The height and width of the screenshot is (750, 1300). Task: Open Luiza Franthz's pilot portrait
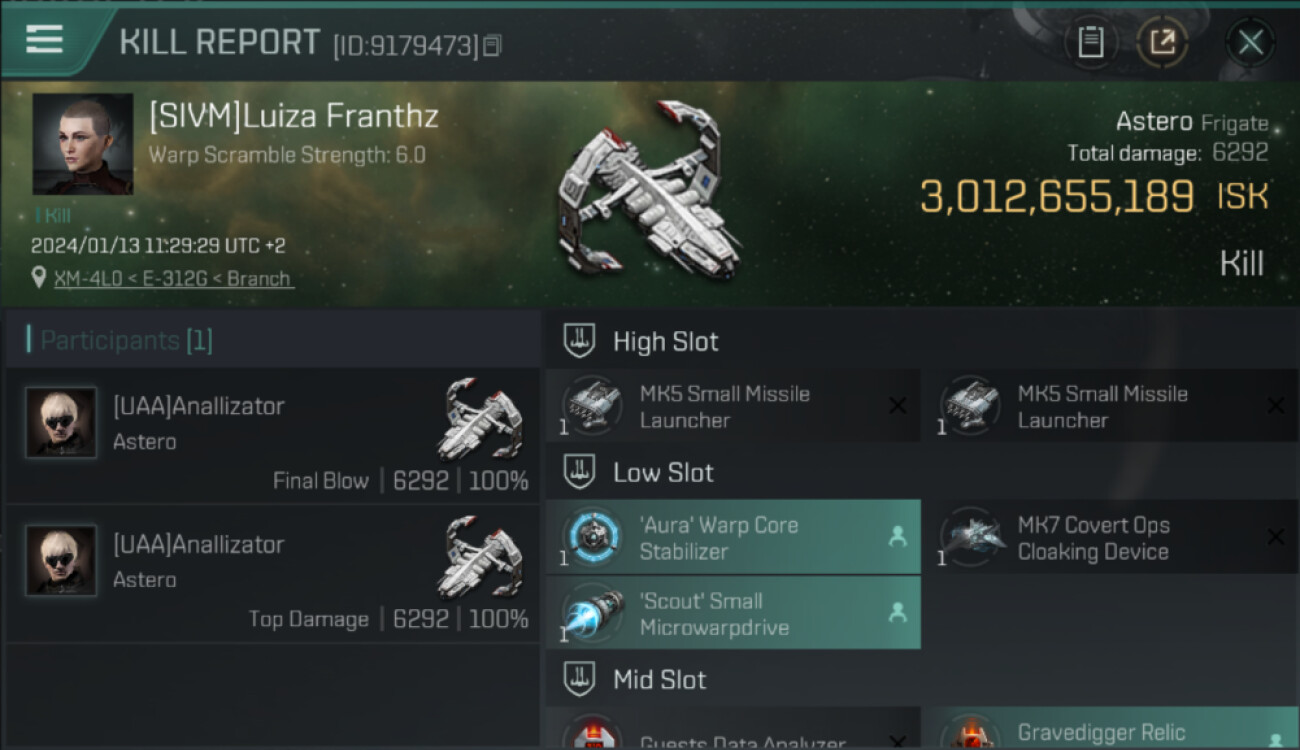point(83,144)
